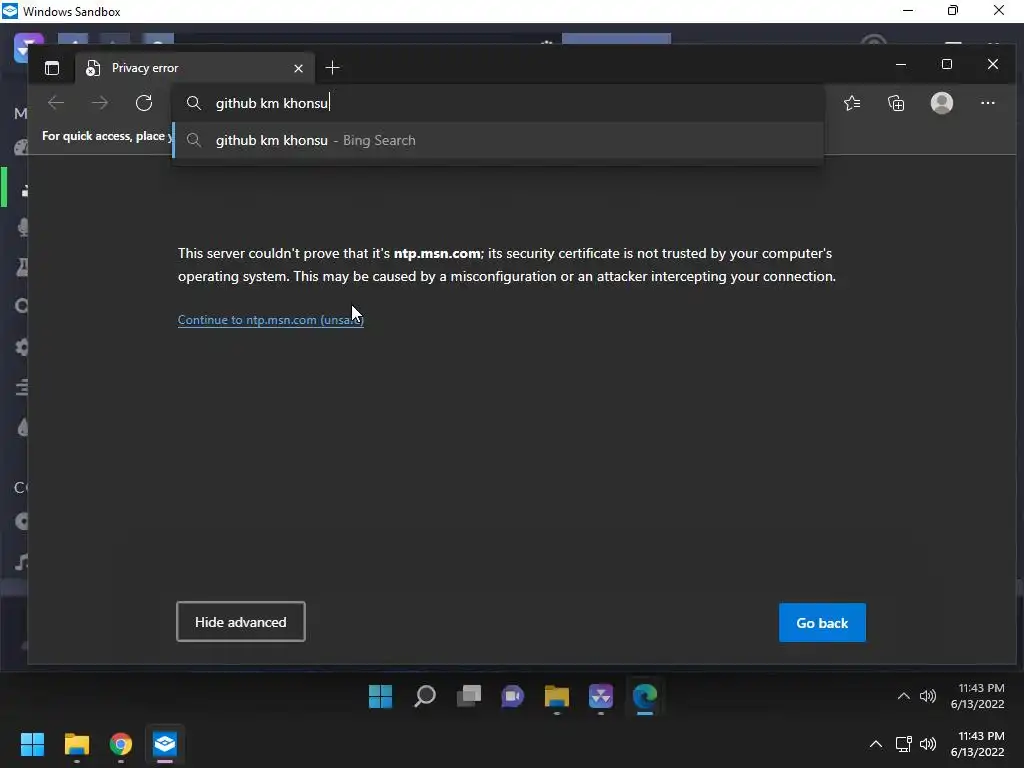Click the Edge back arrow

click(x=56, y=103)
